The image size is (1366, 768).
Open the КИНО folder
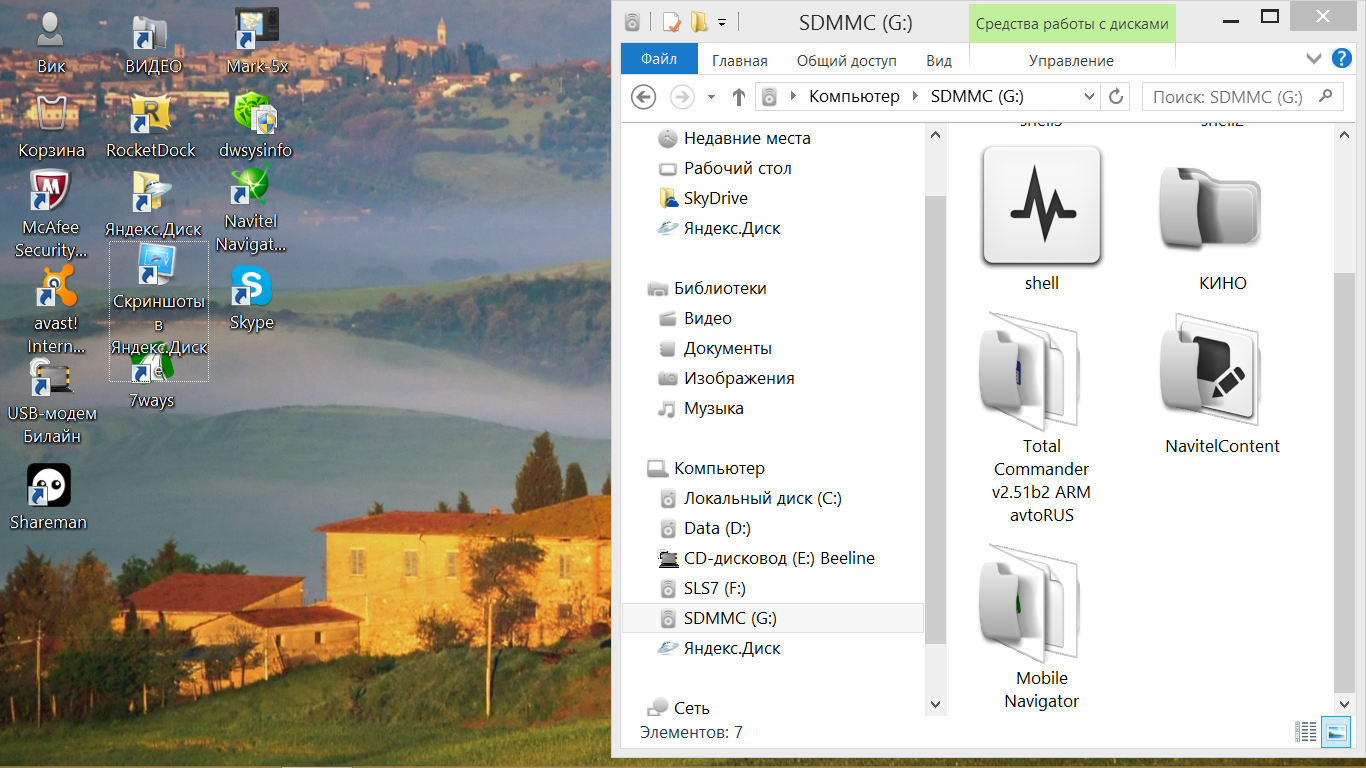click(x=1210, y=208)
